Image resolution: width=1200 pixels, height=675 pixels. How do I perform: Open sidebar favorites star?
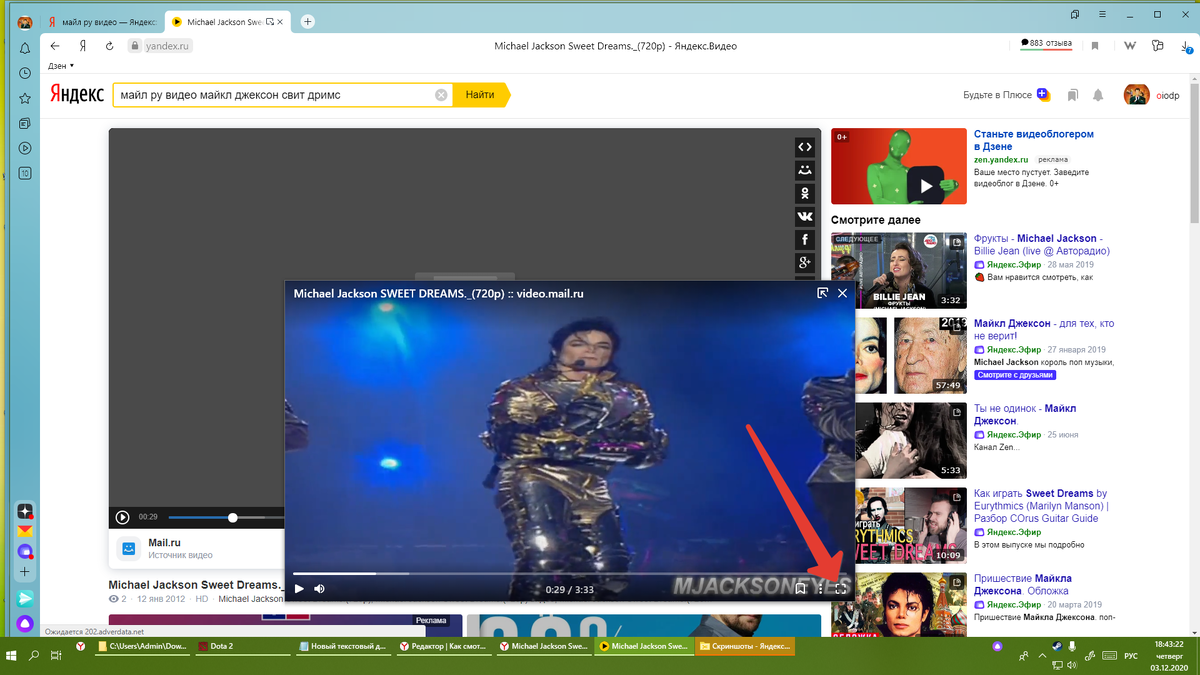[25, 98]
